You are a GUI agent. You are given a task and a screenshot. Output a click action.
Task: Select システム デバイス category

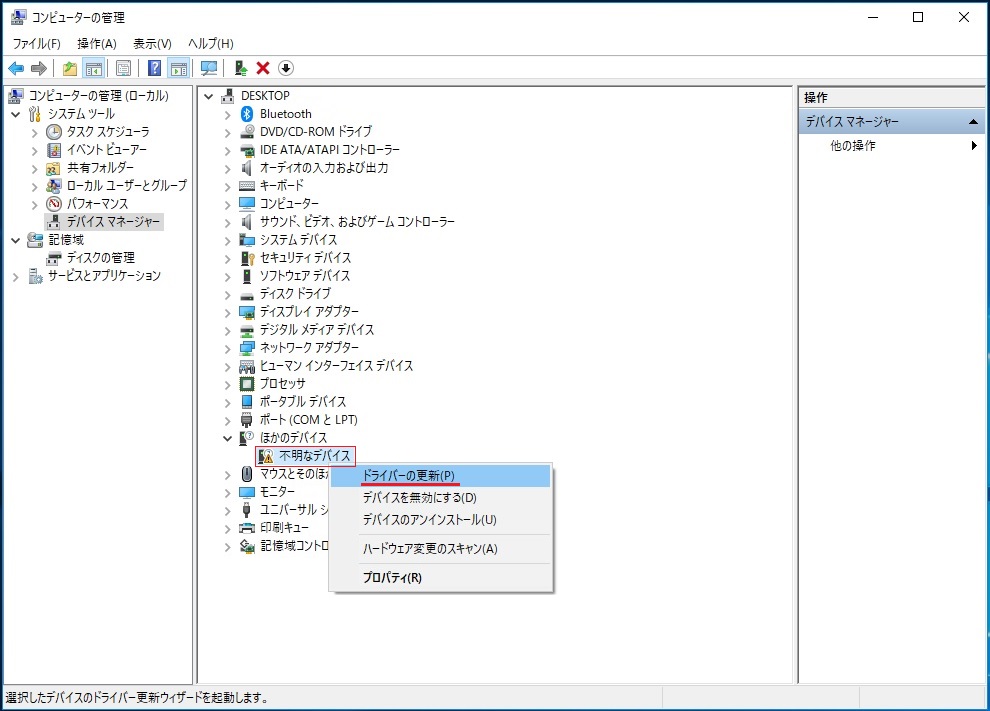[298, 240]
